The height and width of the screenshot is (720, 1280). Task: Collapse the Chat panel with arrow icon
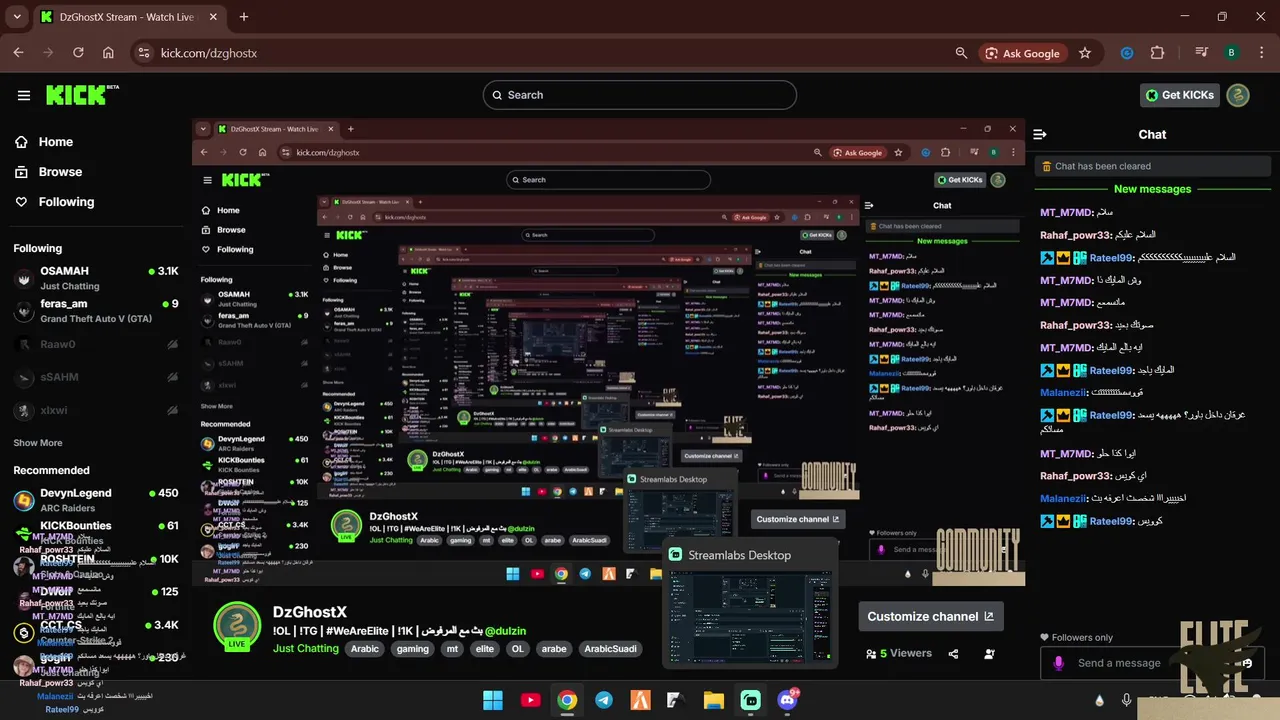pos(1040,134)
